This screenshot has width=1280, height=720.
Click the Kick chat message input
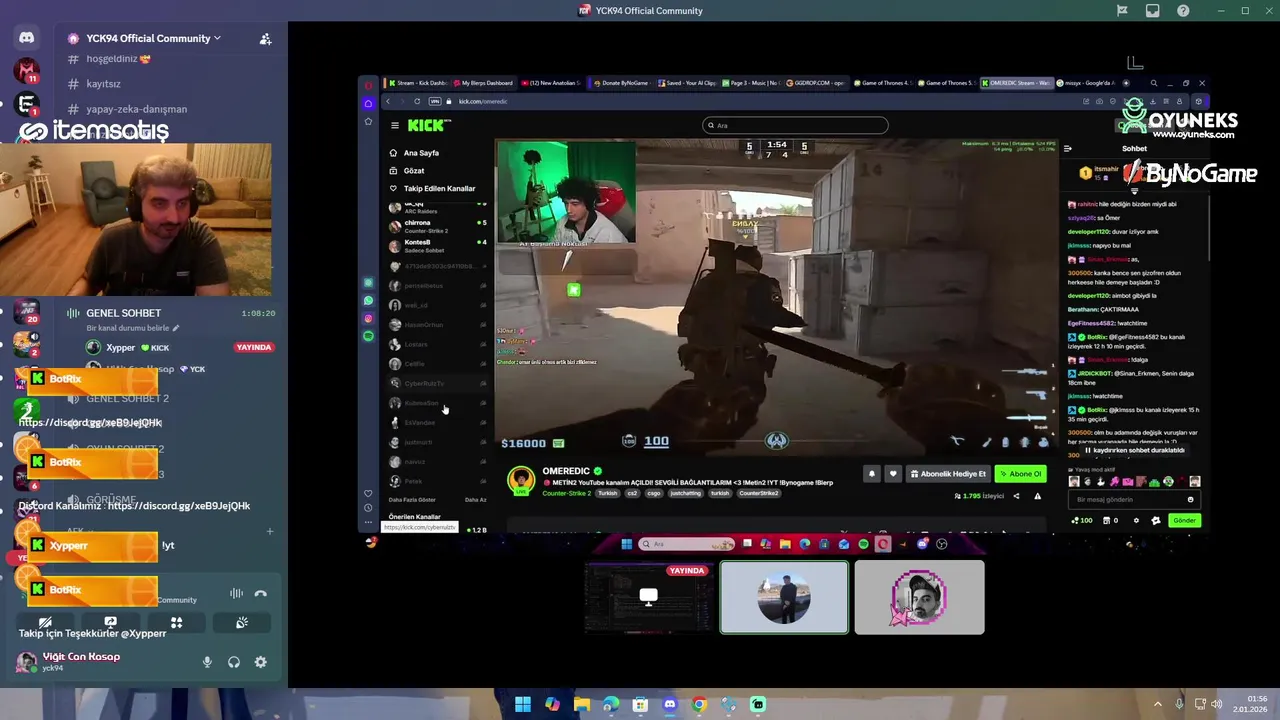[1134, 499]
